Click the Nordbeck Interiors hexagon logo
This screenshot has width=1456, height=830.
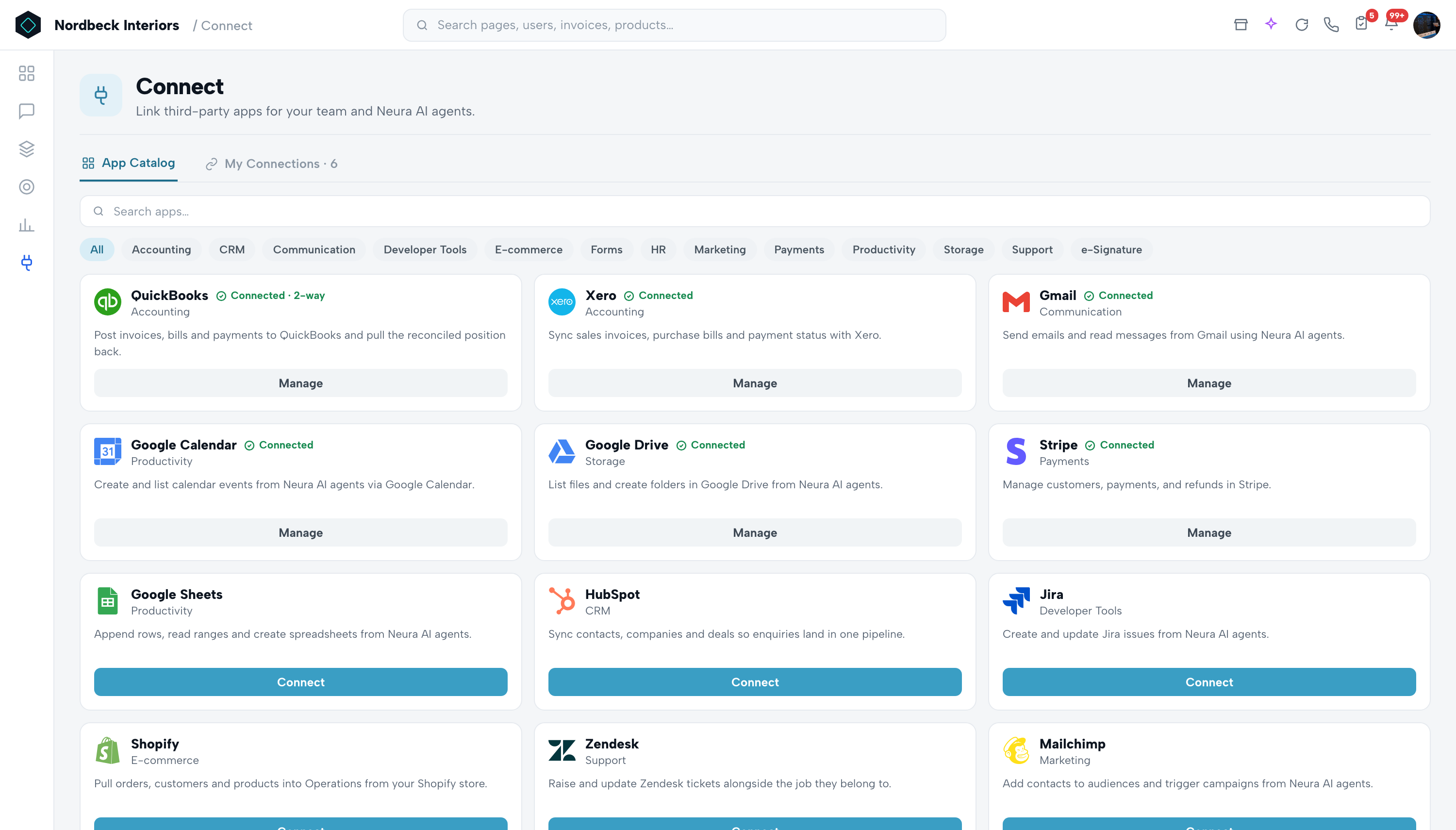28,25
